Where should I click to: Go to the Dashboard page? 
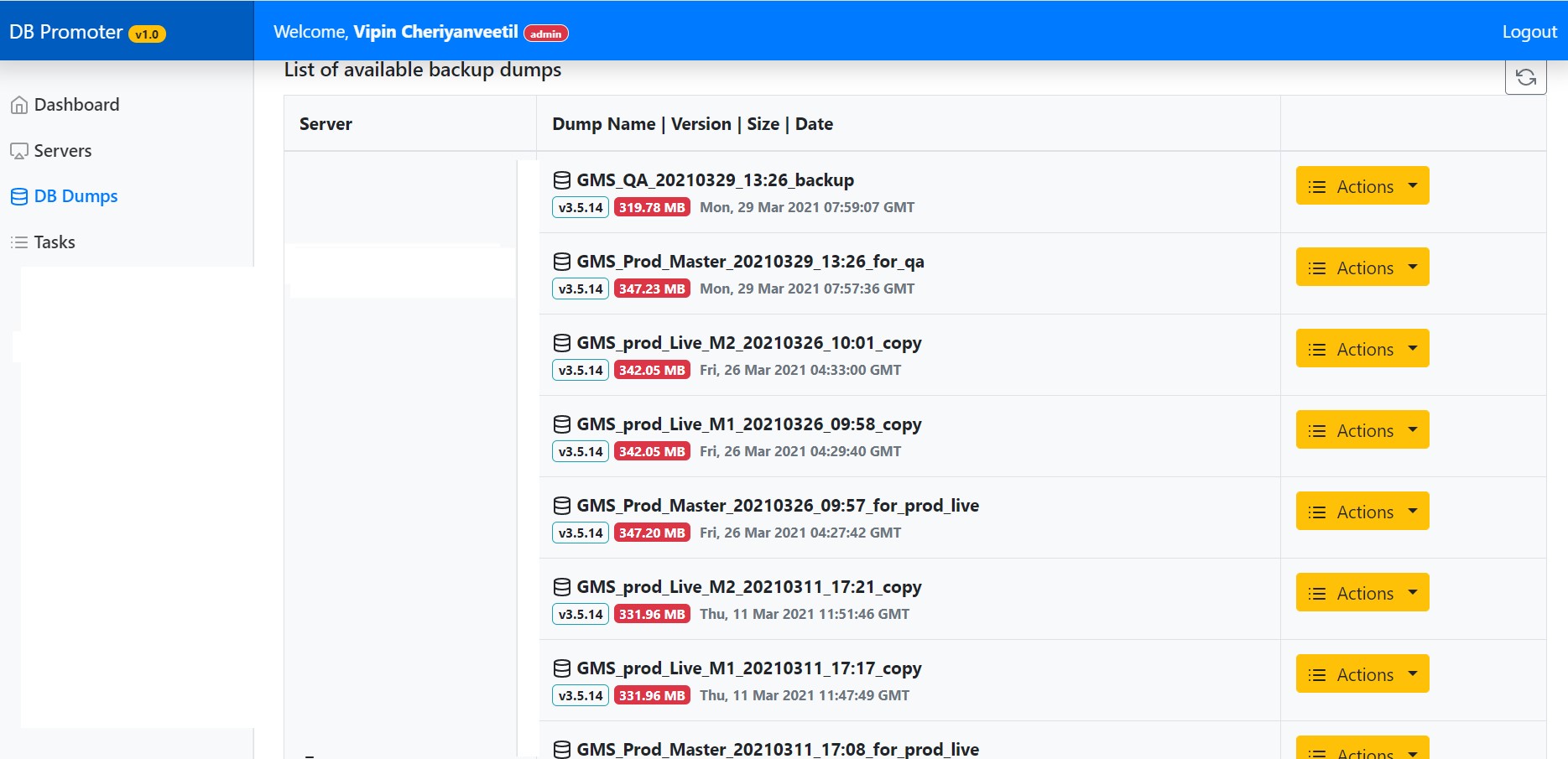point(76,105)
